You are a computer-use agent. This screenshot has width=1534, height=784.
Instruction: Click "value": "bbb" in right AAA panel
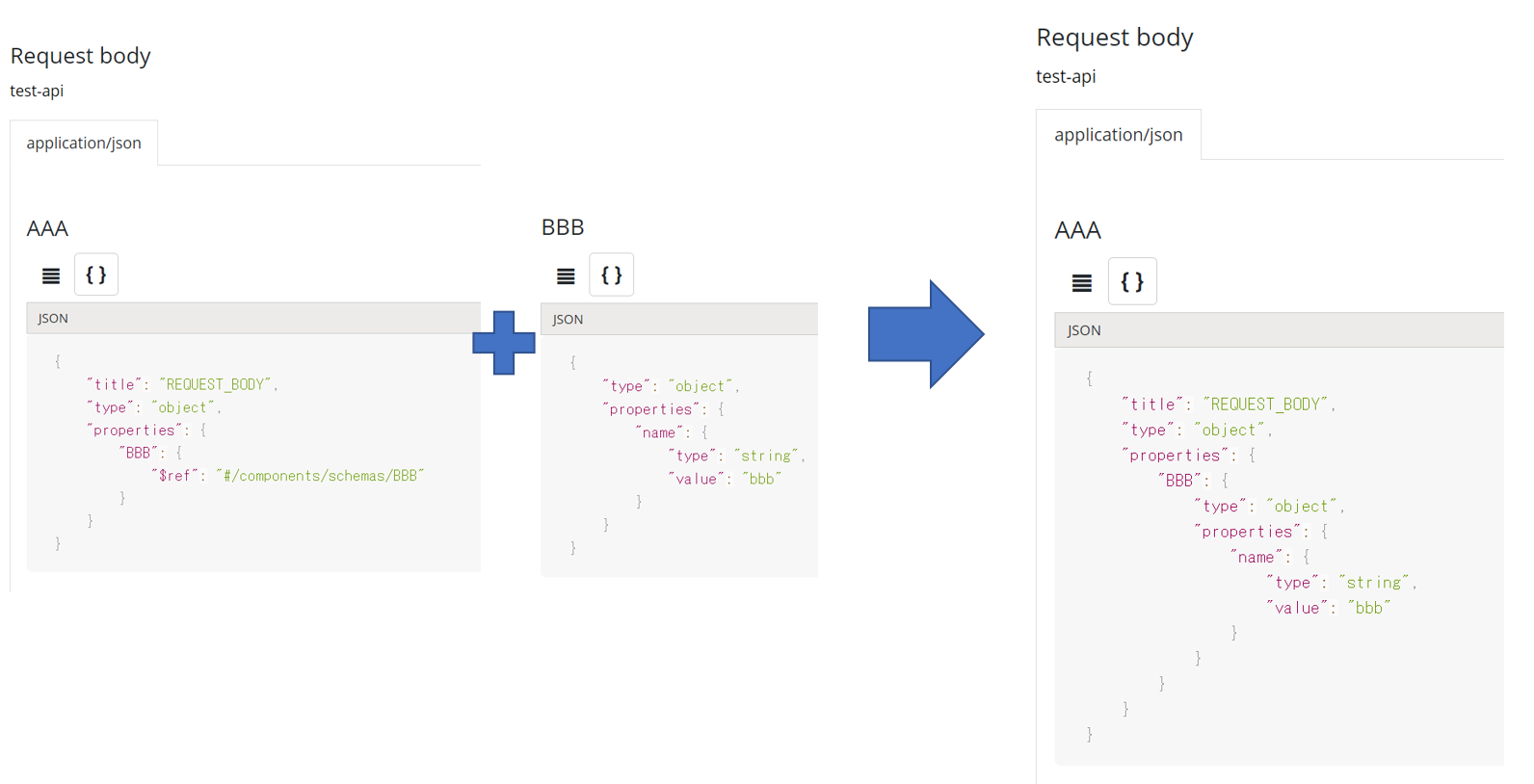(1329, 608)
